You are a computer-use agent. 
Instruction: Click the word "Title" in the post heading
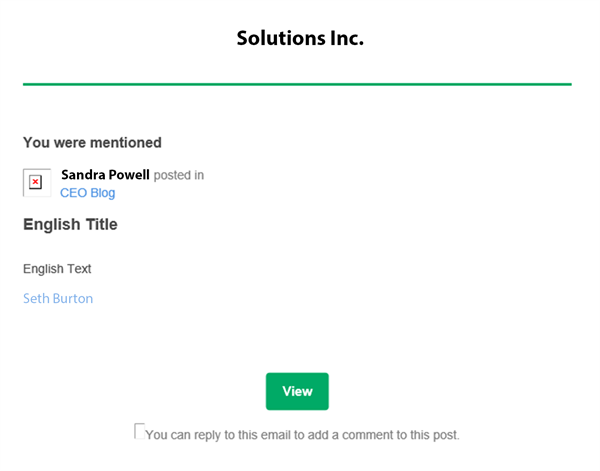[98, 224]
